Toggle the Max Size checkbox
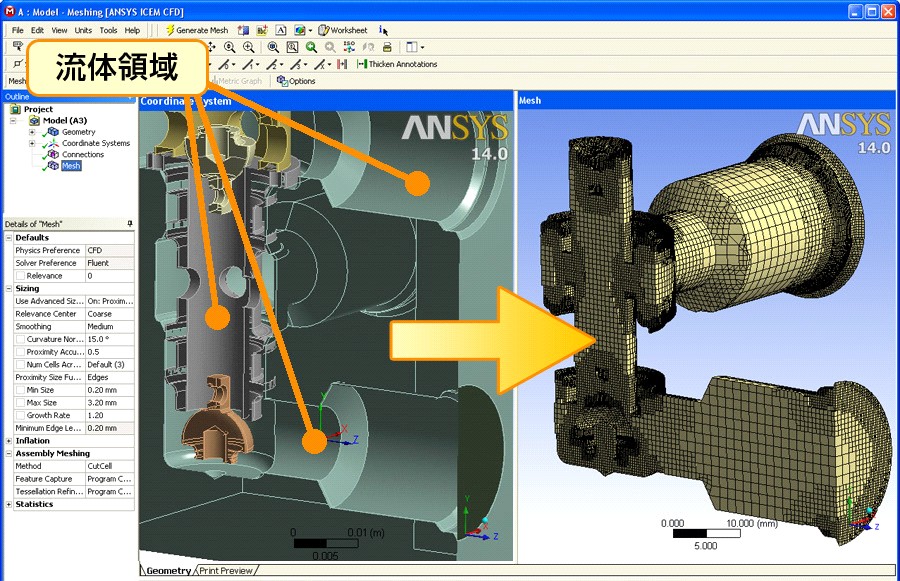The height and width of the screenshot is (581, 900). [x=21, y=402]
